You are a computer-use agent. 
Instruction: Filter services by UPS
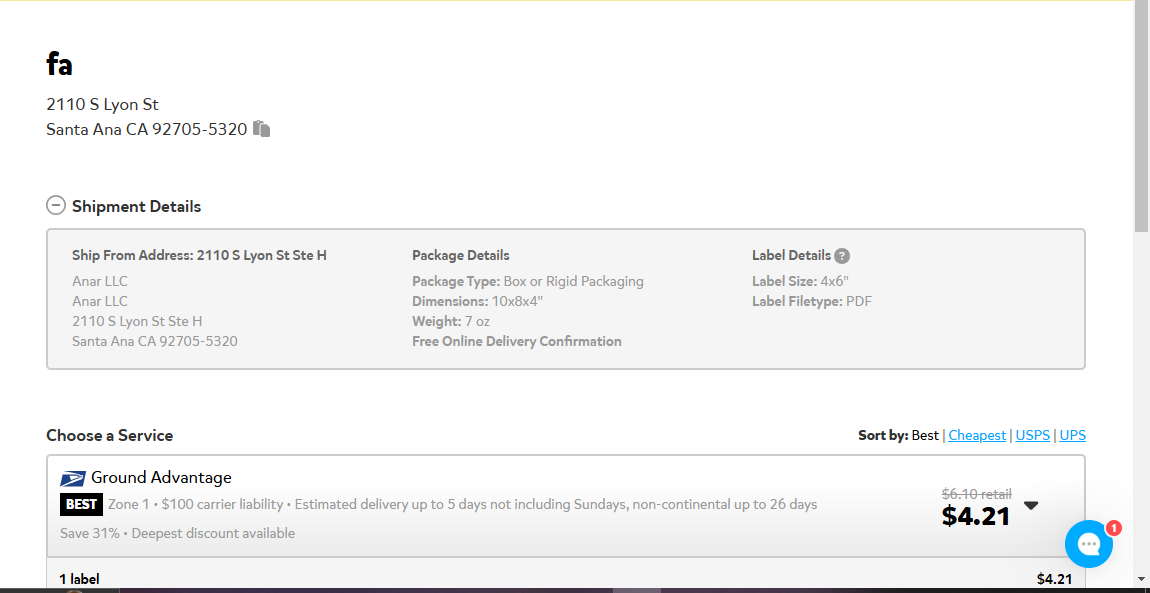click(1072, 435)
